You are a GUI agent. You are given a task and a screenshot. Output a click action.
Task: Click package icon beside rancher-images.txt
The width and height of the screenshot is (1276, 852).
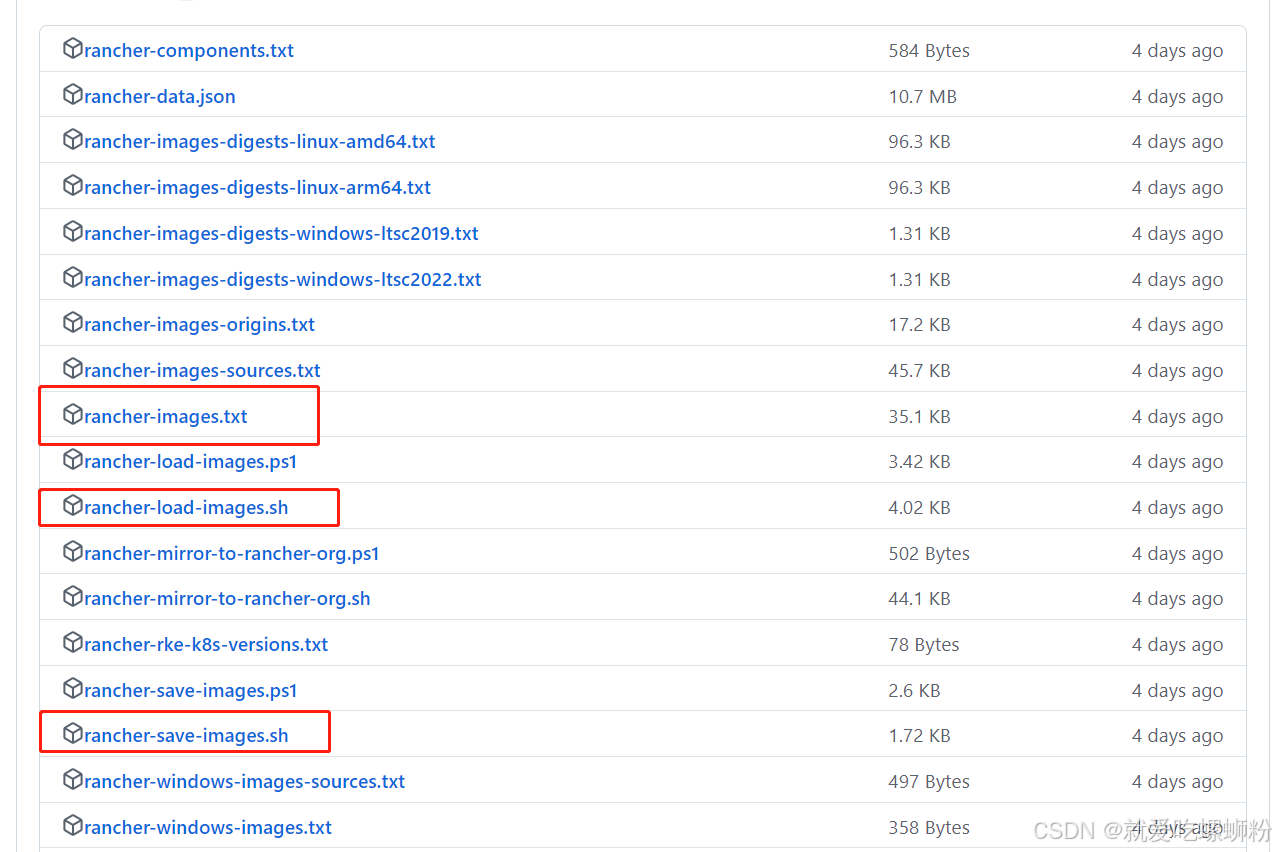pos(72,415)
